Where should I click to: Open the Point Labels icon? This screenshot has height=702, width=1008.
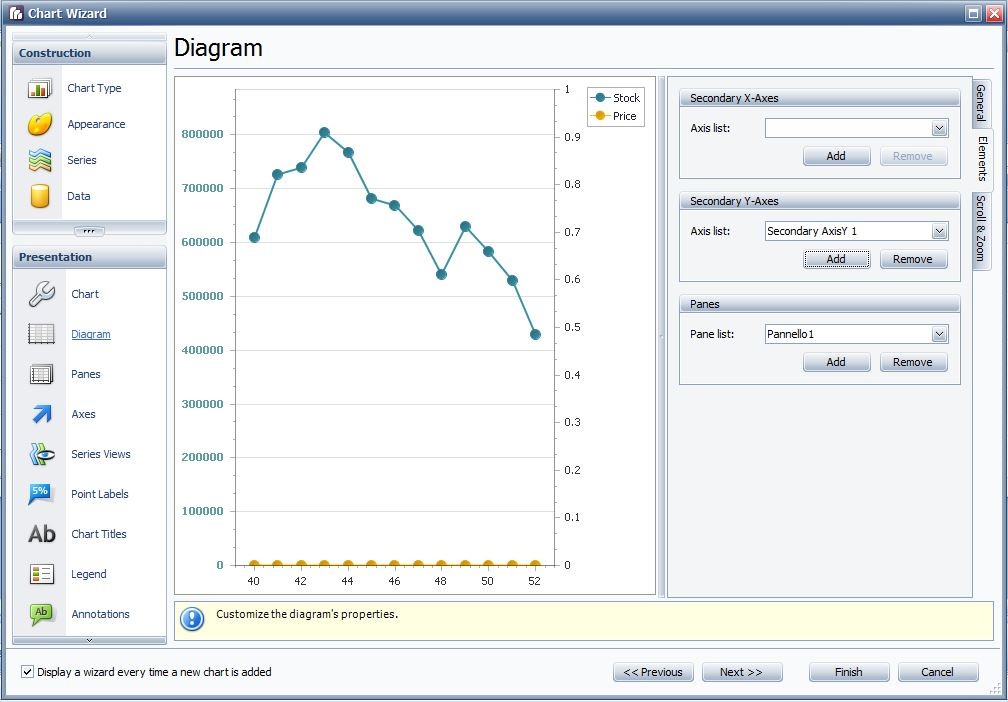[x=42, y=494]
